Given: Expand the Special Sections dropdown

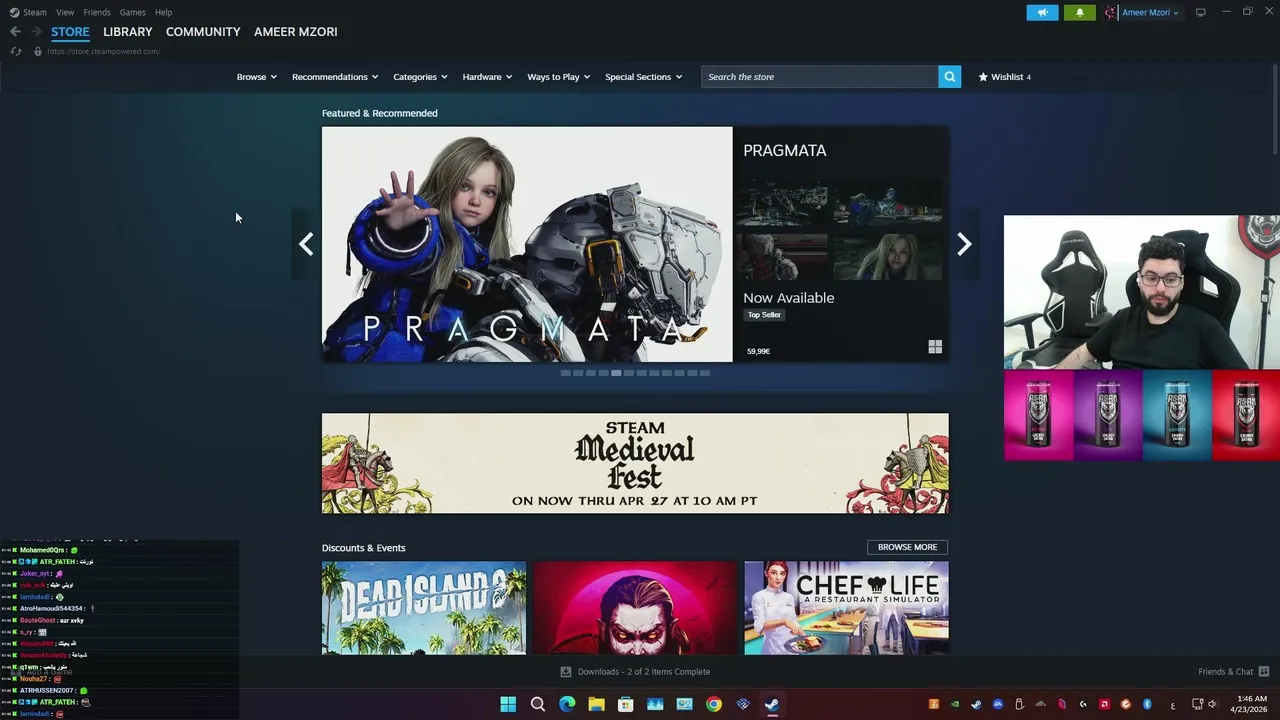Looking at the screenshot, I should (x=643, y=77).
